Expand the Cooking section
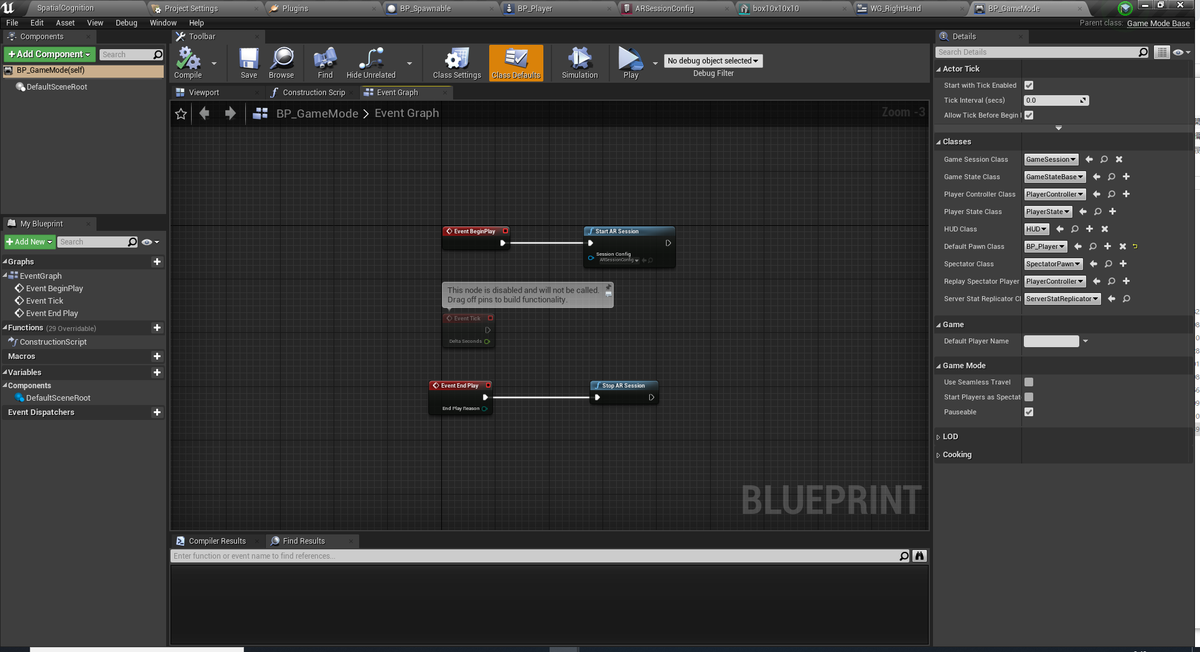The image size is (1200, 652). click(x=939, y=455)
